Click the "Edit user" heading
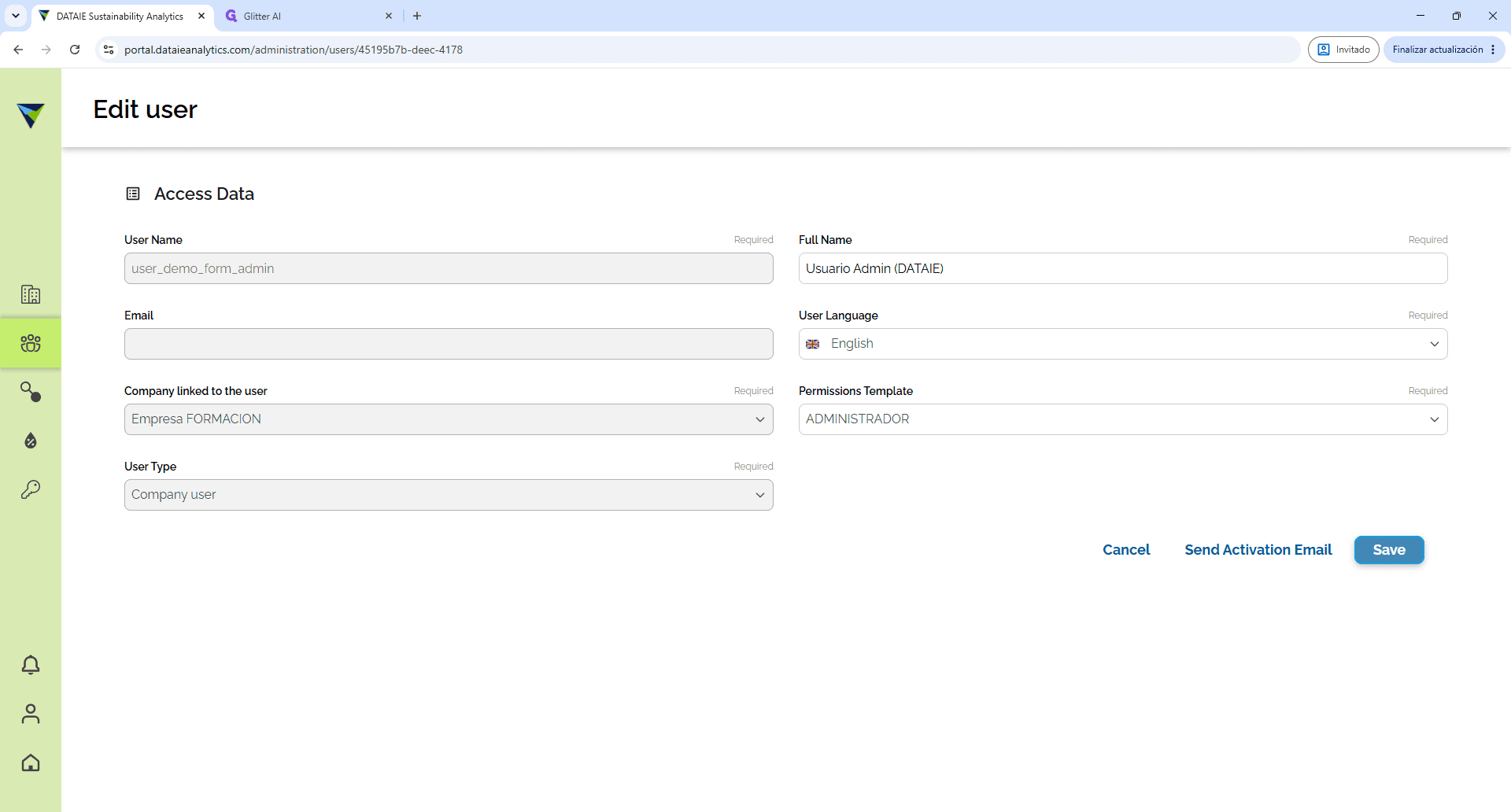Image resolution: width=1511 pixels, height=812 pixels. click(145, 109)
